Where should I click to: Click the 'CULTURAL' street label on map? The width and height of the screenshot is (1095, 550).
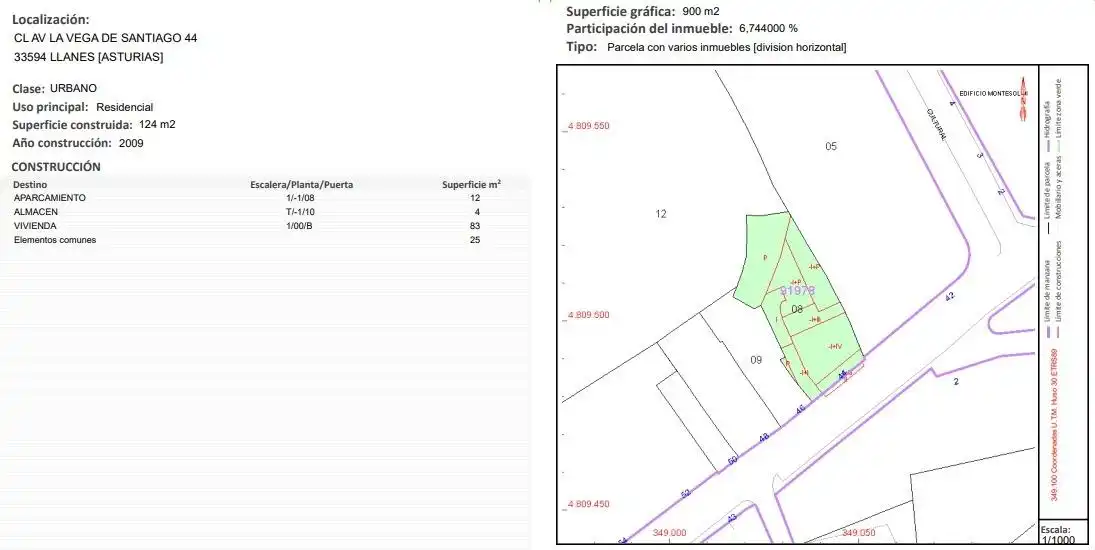[936, 125]
